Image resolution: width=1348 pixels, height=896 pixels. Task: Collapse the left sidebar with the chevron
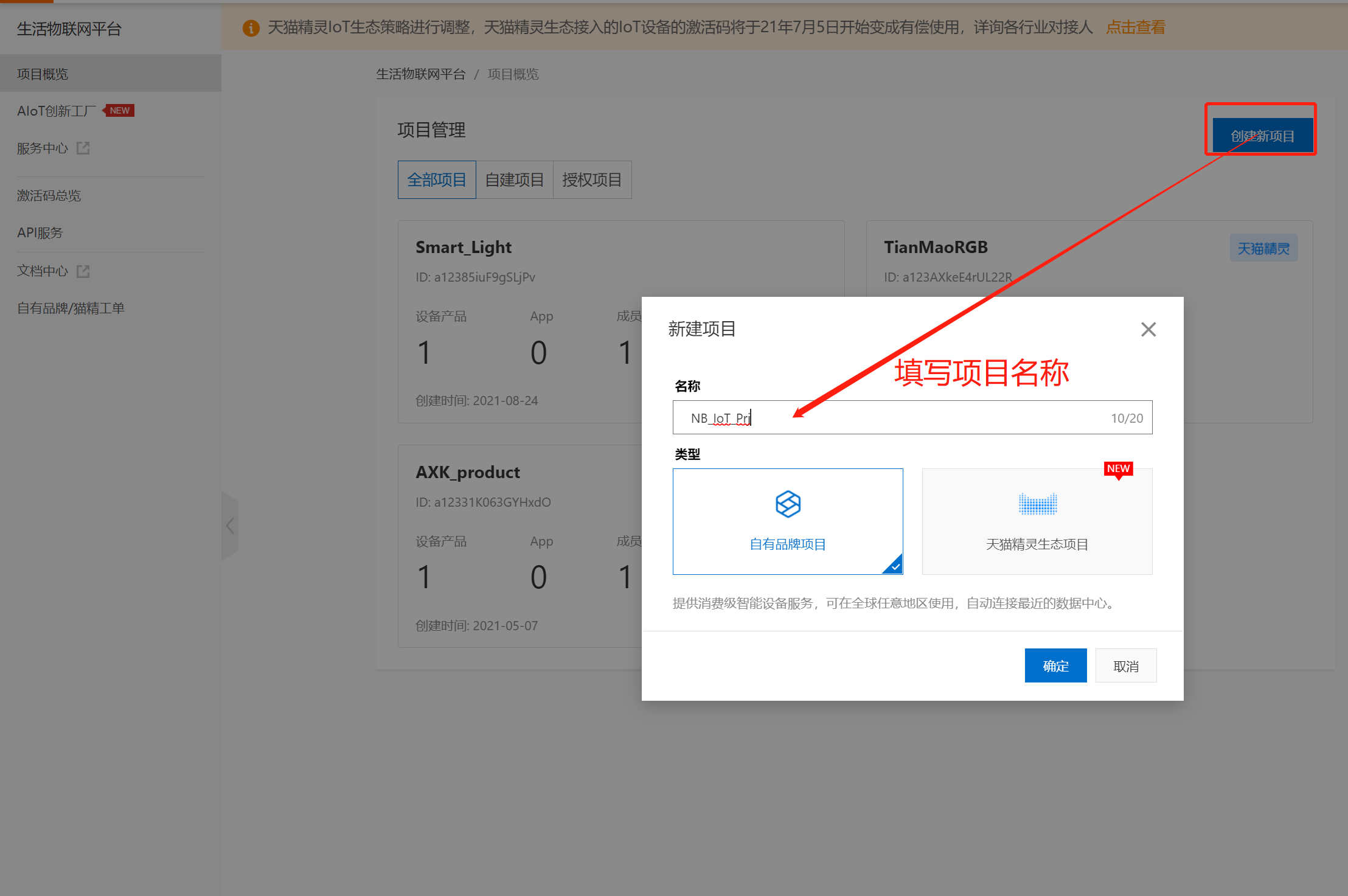pyautogui.click(x=230, y=526)
